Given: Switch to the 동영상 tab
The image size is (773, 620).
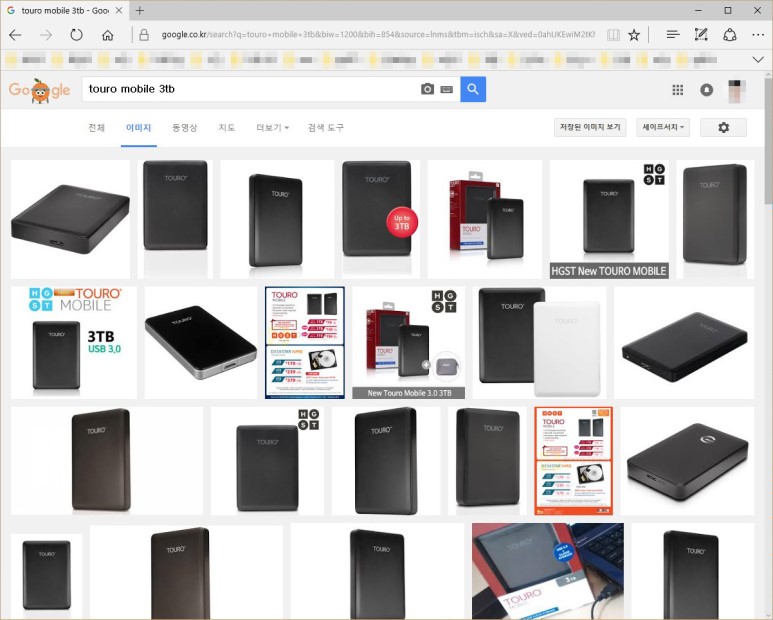Looking at the screenshot, I should pos(184,128).
